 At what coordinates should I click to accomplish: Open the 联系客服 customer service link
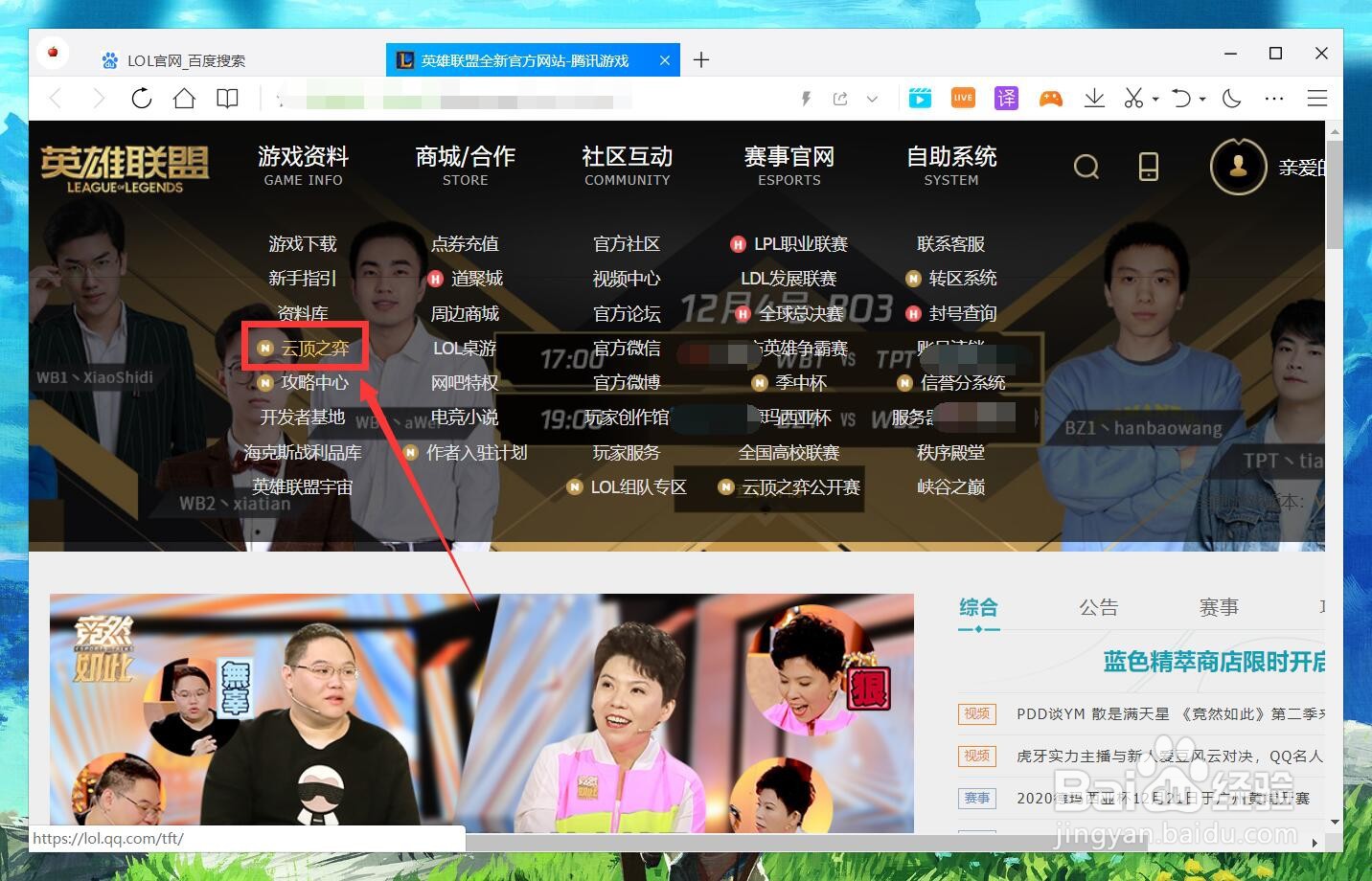pyautogui.click(x=950, y=243)
